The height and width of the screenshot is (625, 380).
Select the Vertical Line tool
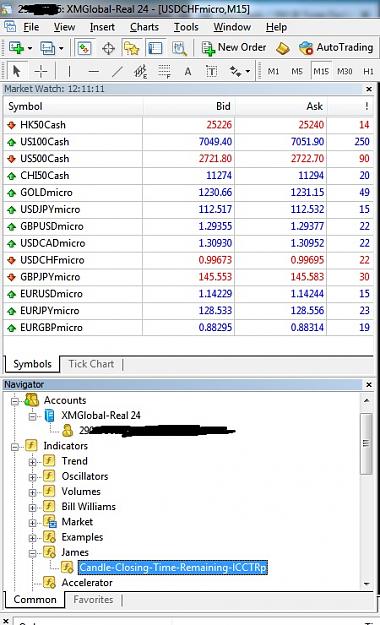(69, 71)
